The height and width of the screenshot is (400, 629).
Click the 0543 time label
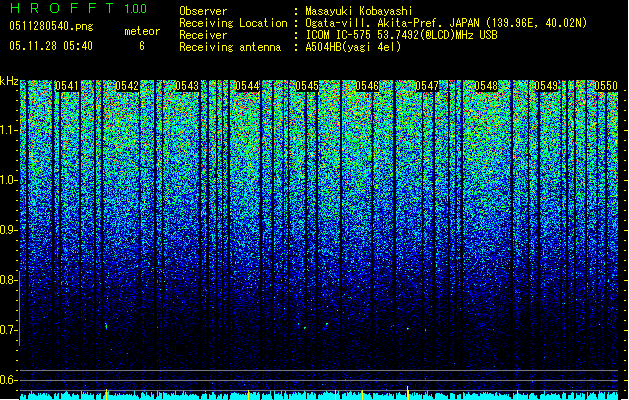[187, 86]
